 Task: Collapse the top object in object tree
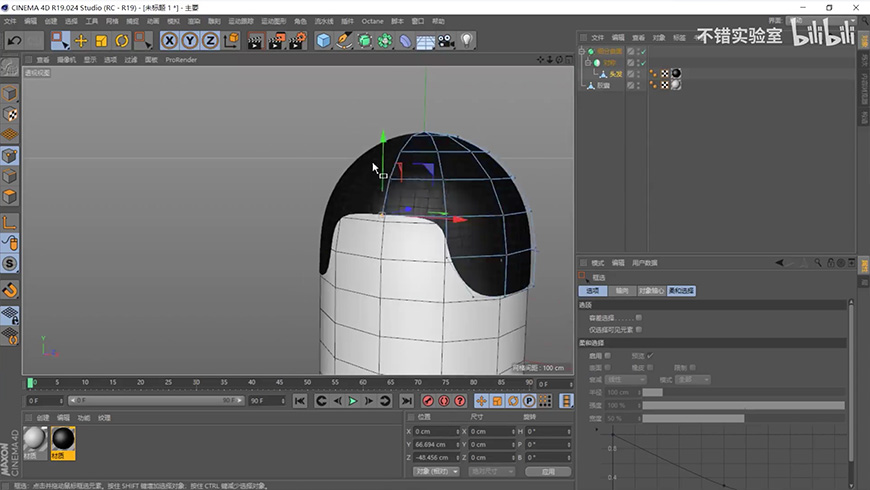coord(581,51)
